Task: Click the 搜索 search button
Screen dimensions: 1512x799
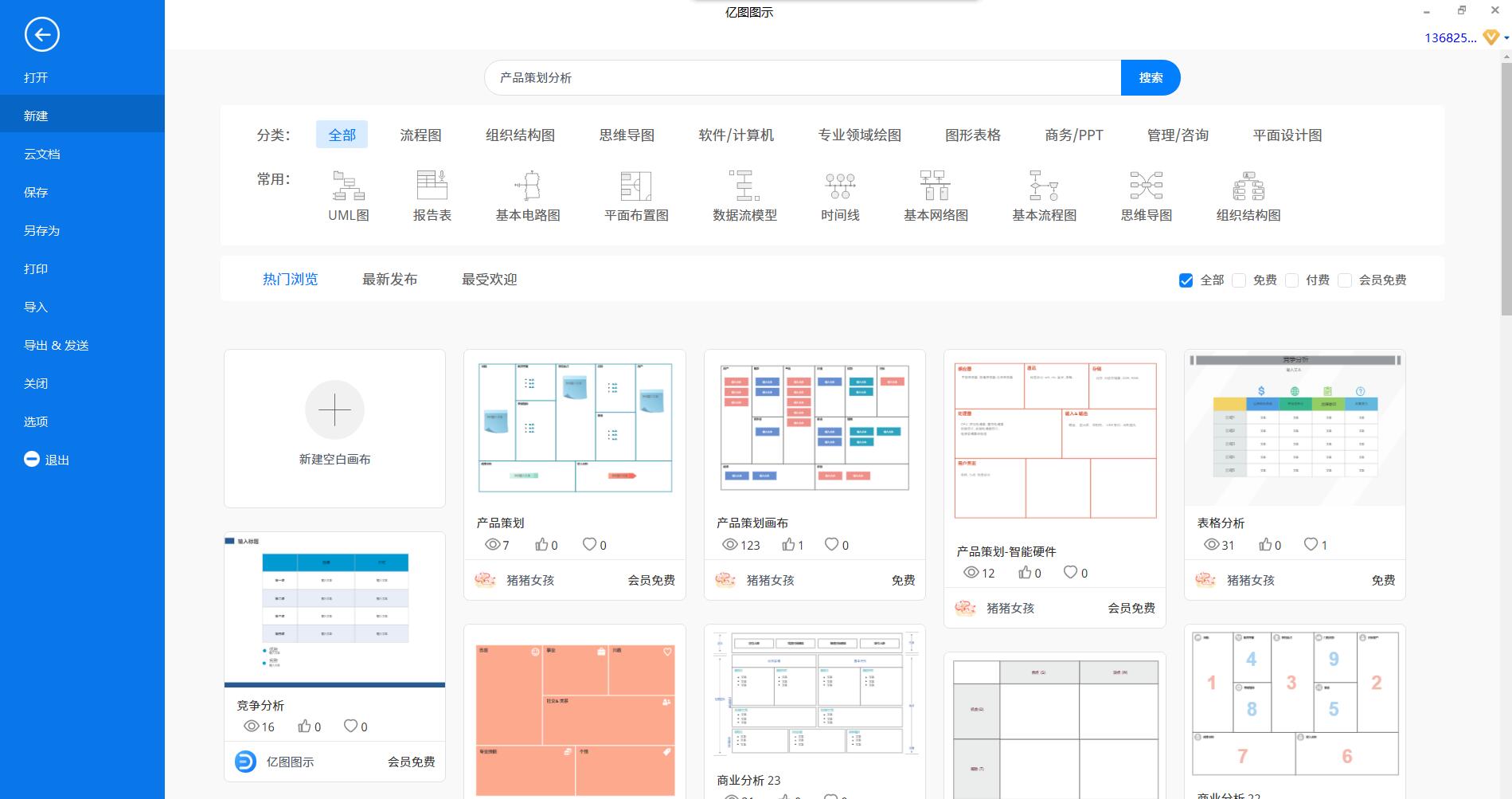Action: click(1151, 77)
